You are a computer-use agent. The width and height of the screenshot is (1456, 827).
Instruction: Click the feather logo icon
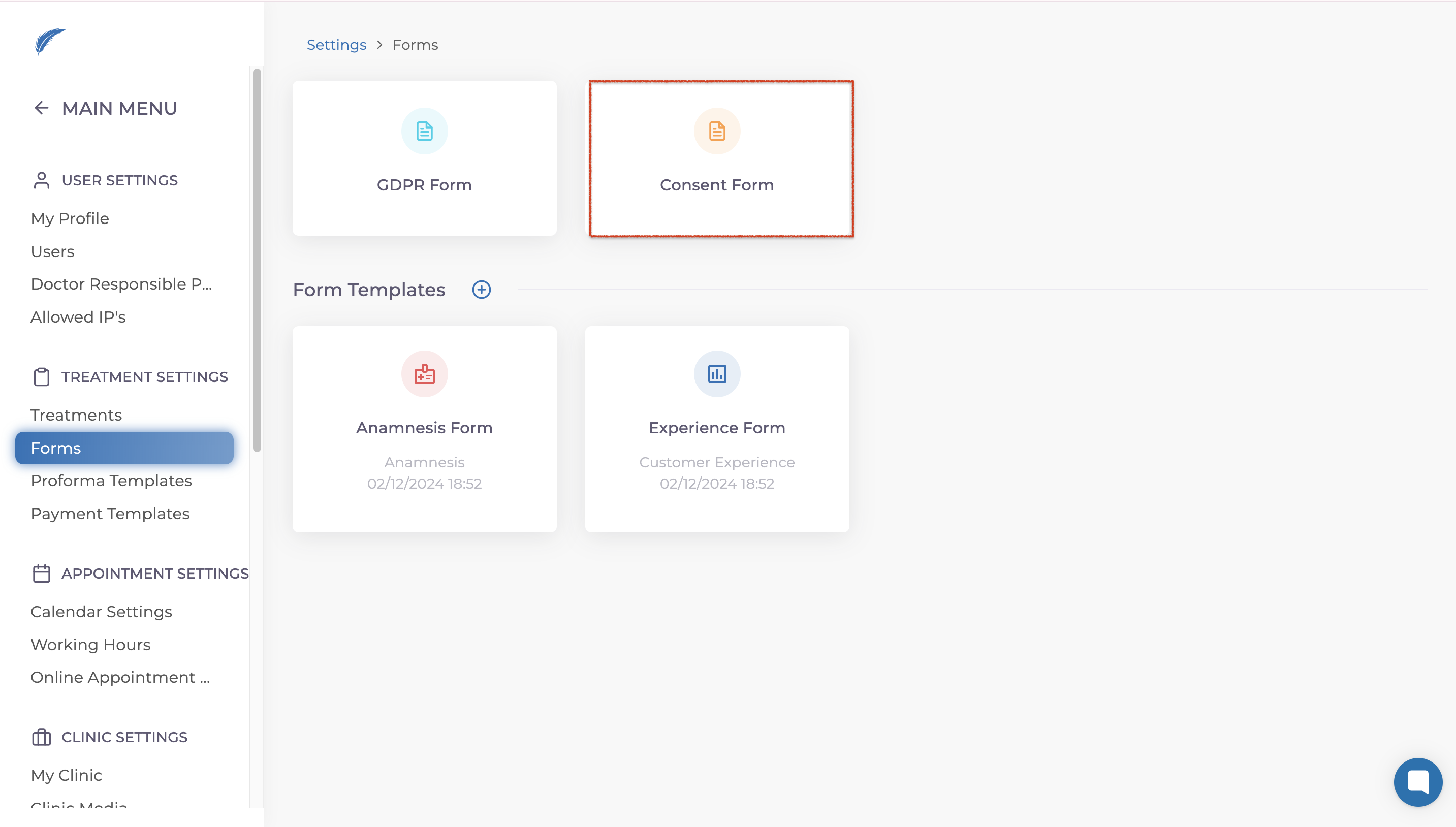pos(50,43)
